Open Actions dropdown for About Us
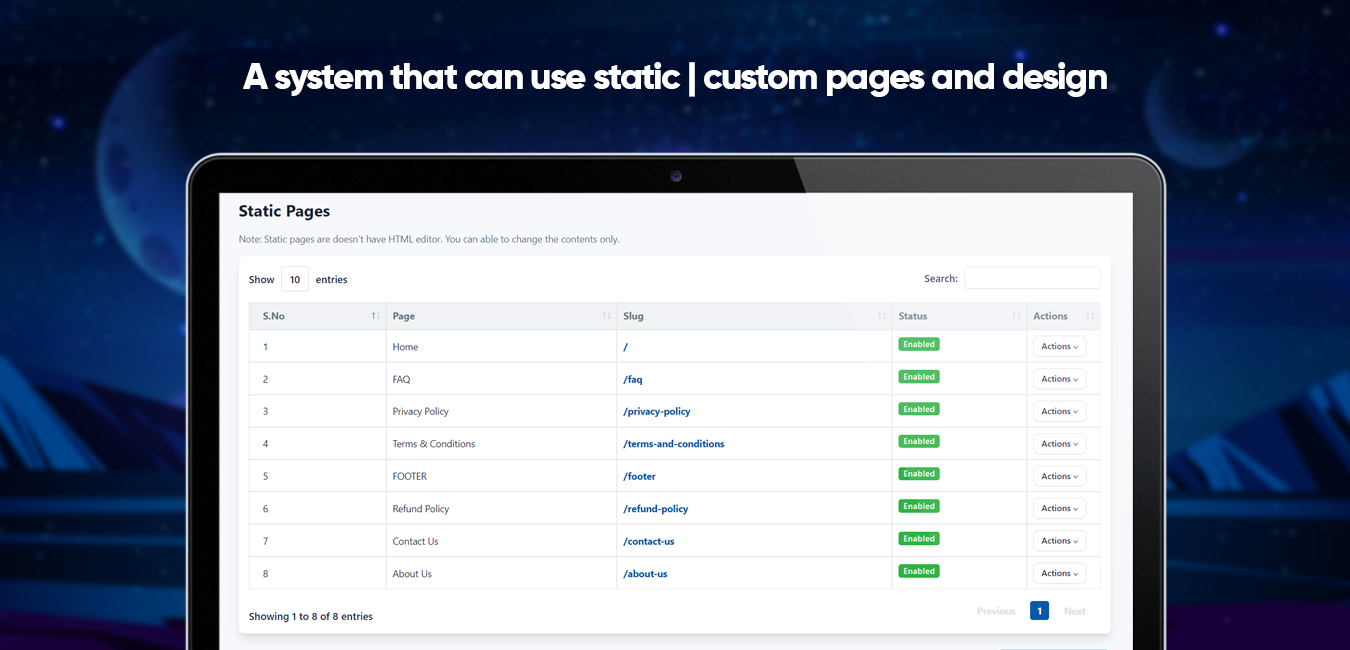1350x650 pixels. pyautogui.click(x=1059, y=573)
